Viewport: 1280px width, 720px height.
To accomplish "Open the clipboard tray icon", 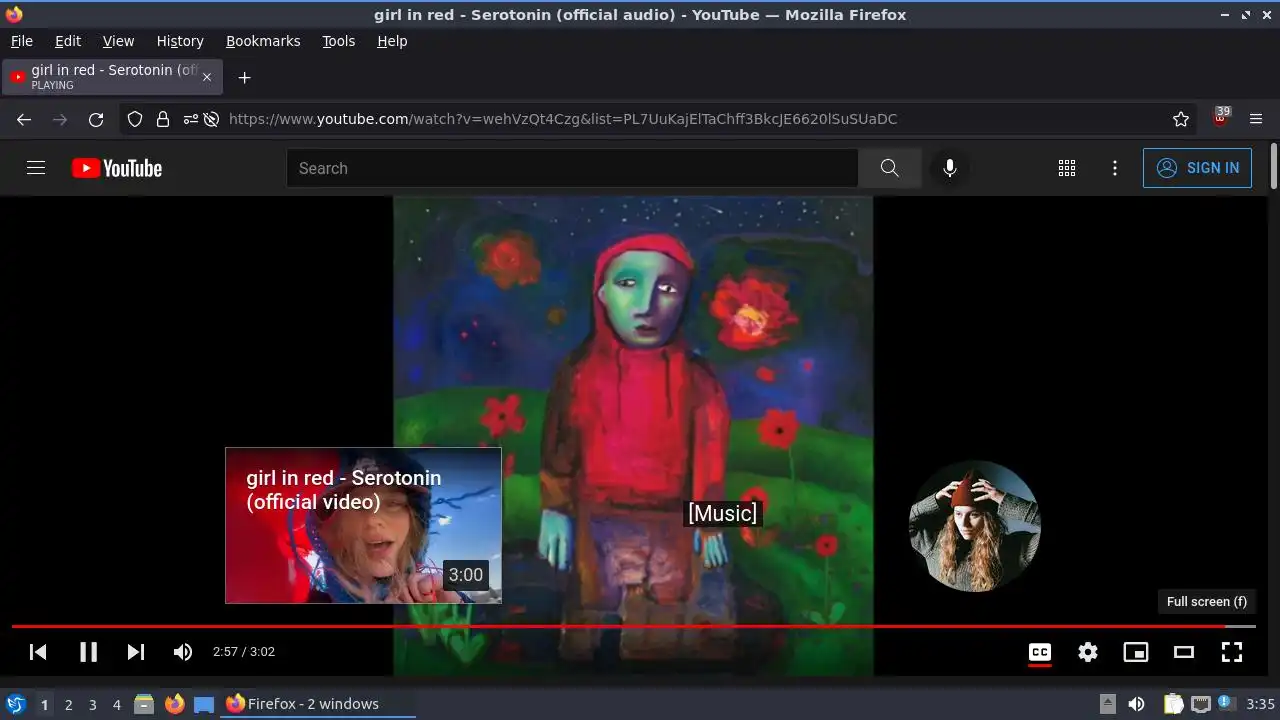I will 1173,704.
